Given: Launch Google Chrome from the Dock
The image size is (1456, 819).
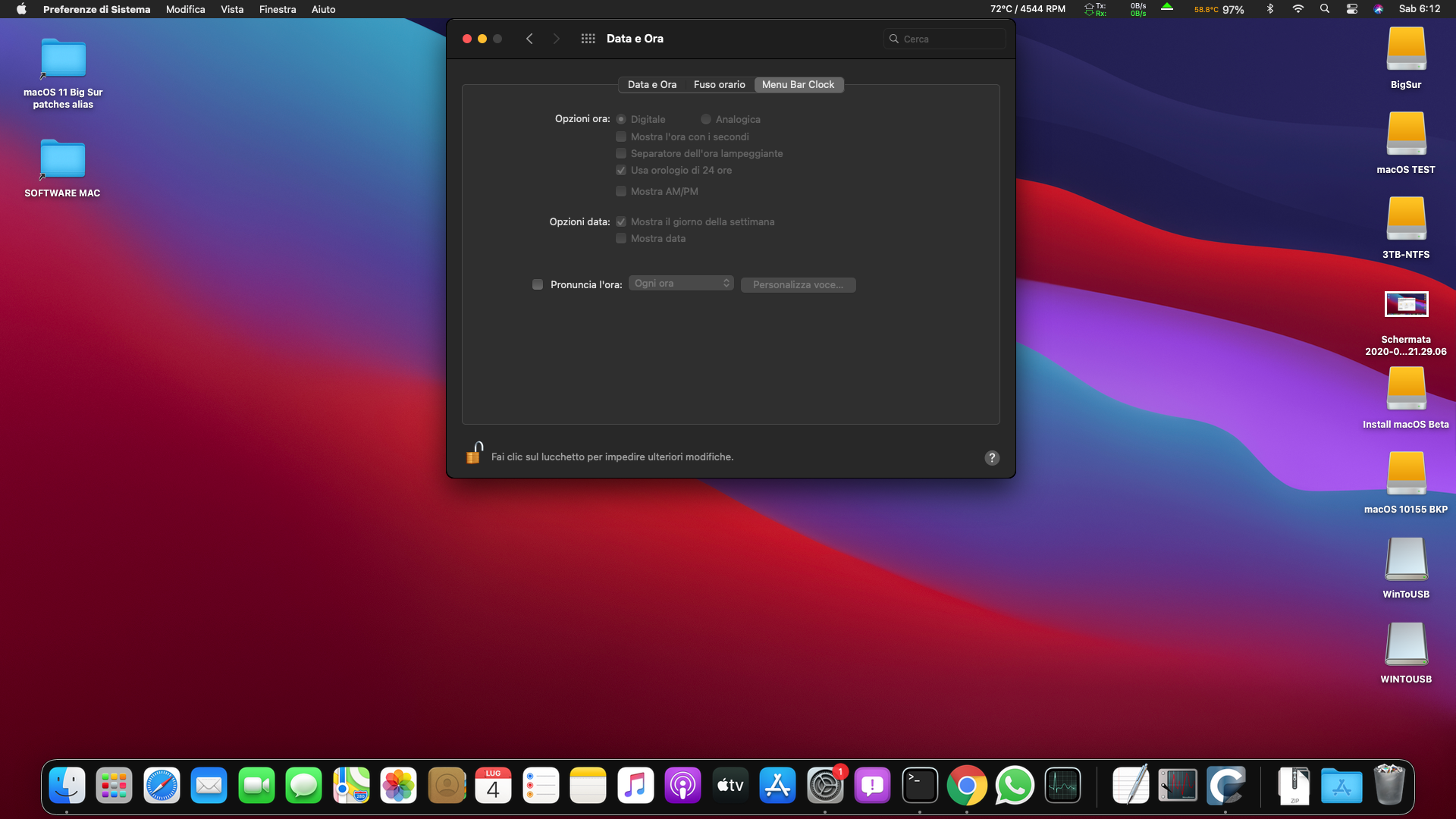Looking at the screenshot, I should tap(967, 786).
